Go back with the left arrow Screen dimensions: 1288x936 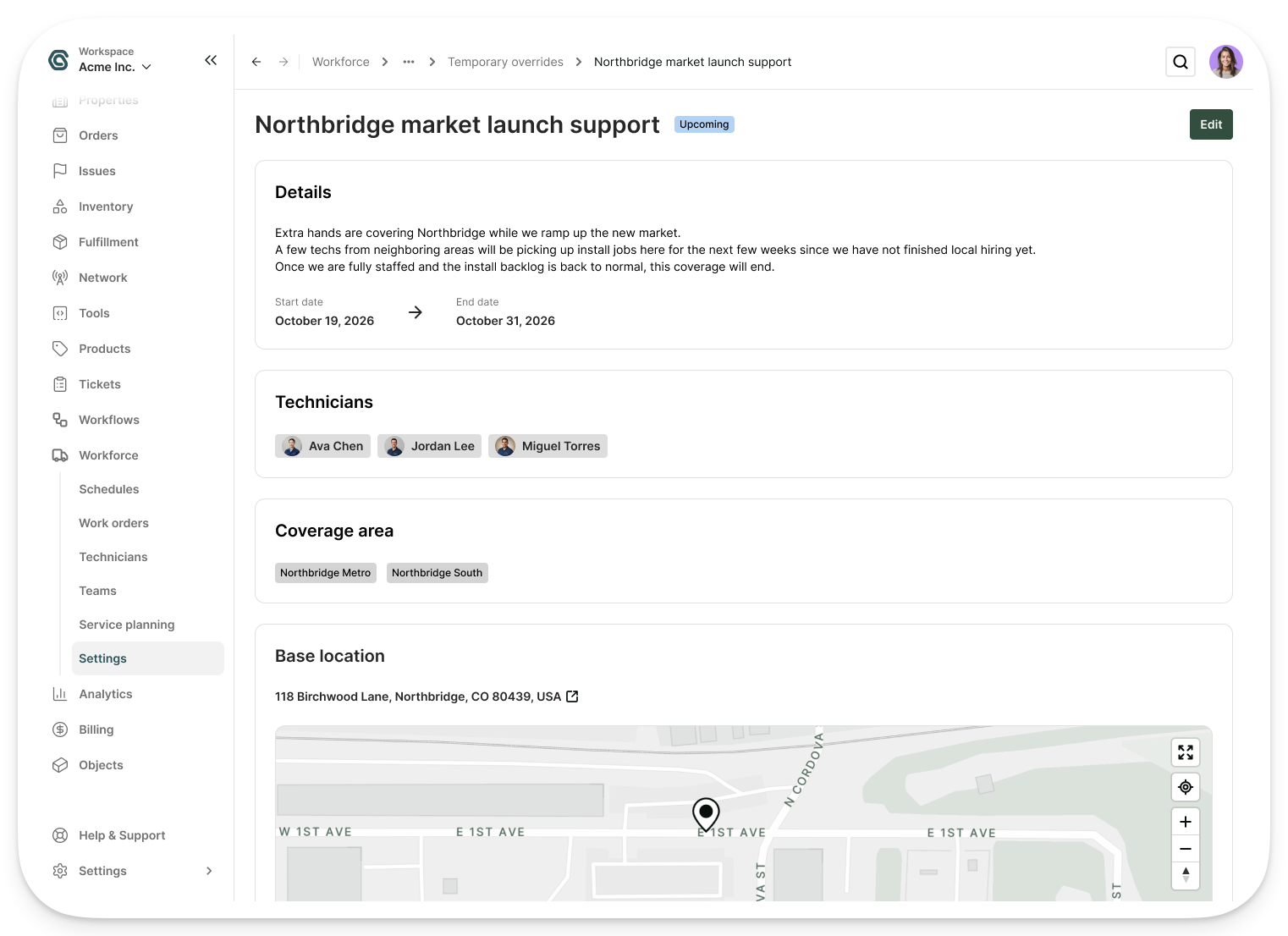(256, 62)
